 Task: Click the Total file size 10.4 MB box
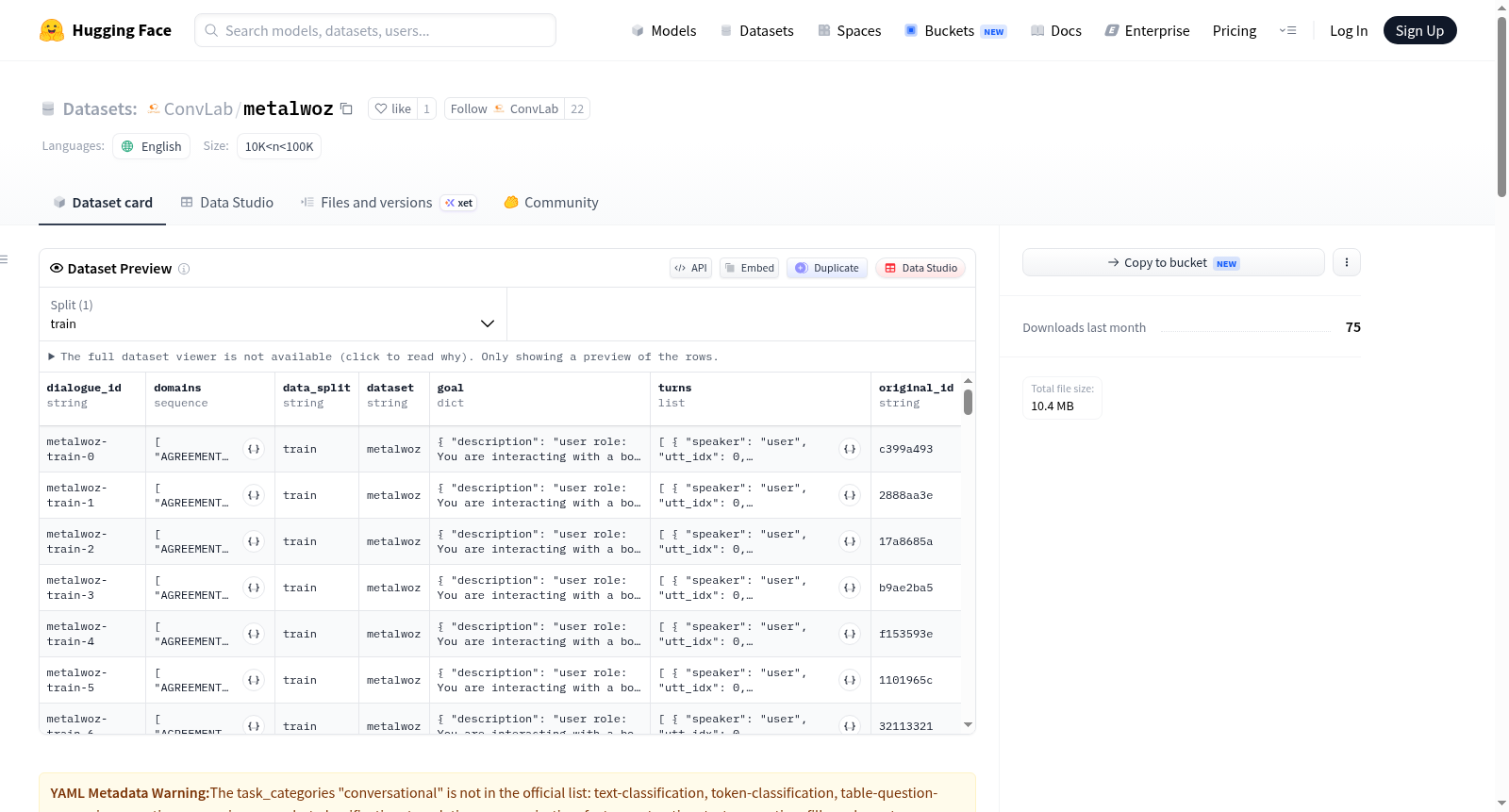1063,398
